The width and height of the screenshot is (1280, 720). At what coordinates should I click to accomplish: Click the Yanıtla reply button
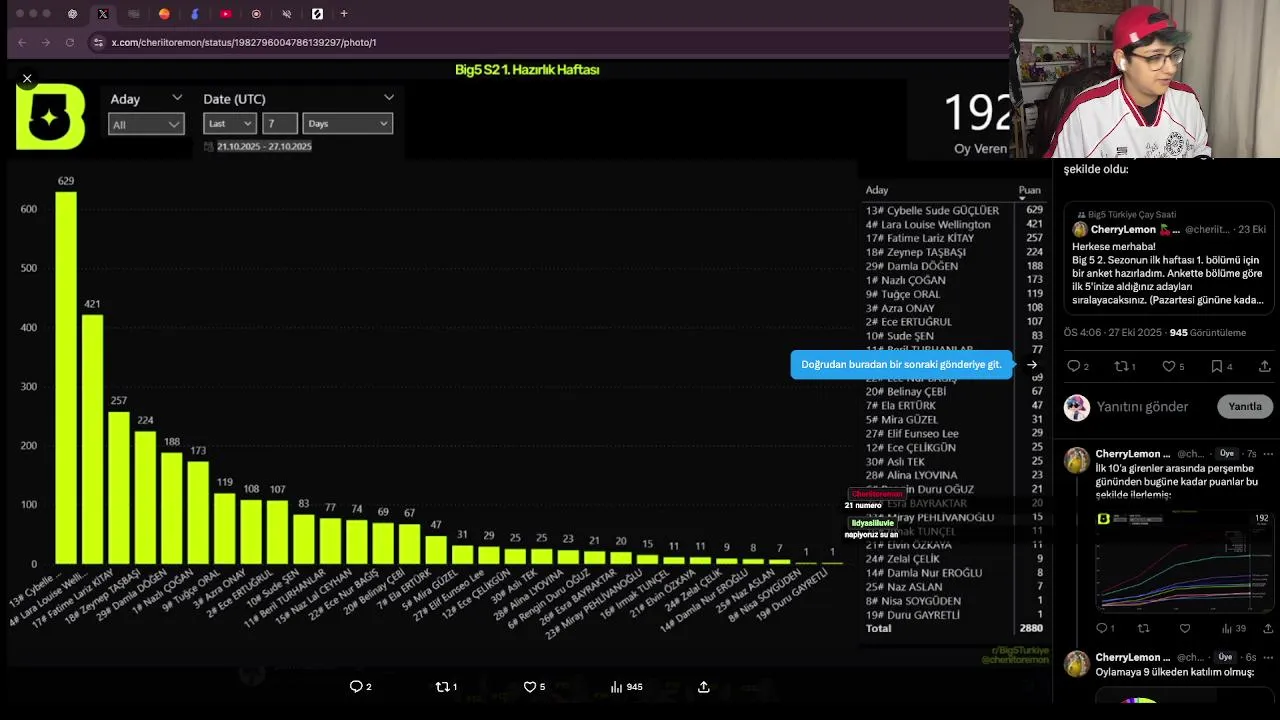pyautogui.click(x=1245, y=406)
